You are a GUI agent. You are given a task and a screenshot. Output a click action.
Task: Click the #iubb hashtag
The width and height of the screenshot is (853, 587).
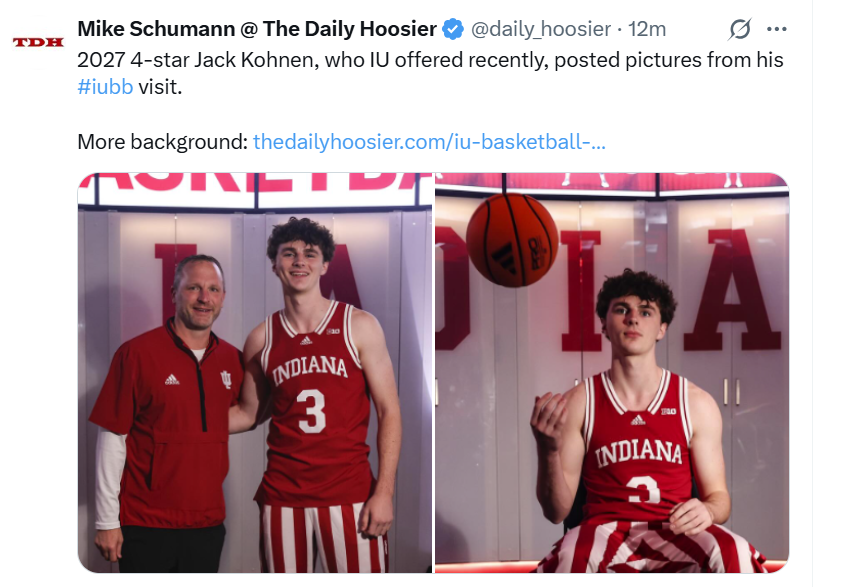point(105,86)
